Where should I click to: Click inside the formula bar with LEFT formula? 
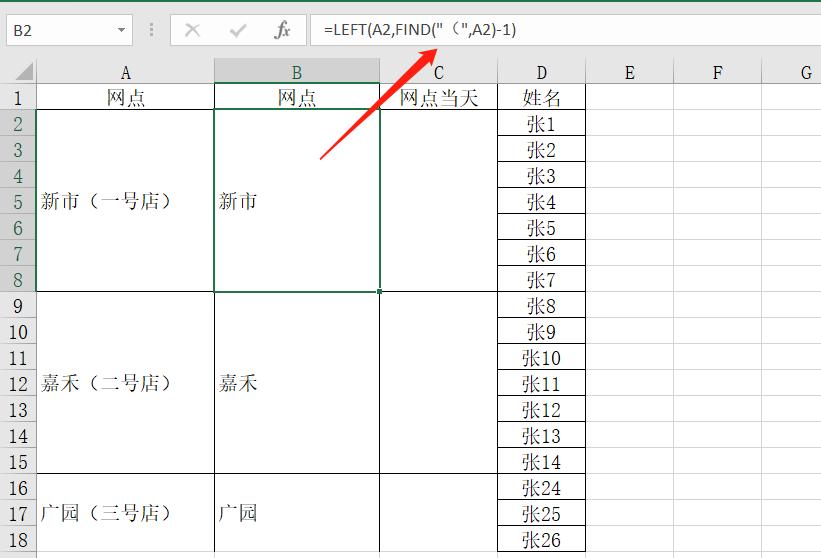565,30
